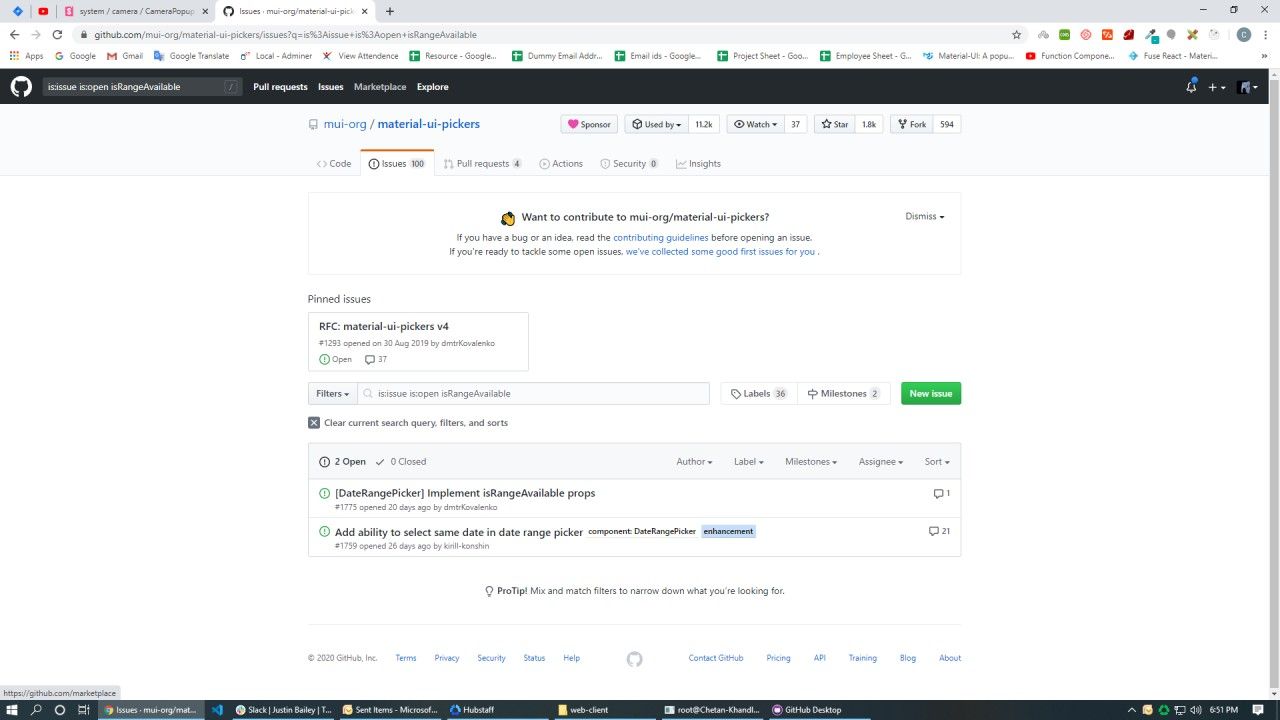The image size is (1280, 720).
Task: Click the green New issue button
Action: point(930,394)
